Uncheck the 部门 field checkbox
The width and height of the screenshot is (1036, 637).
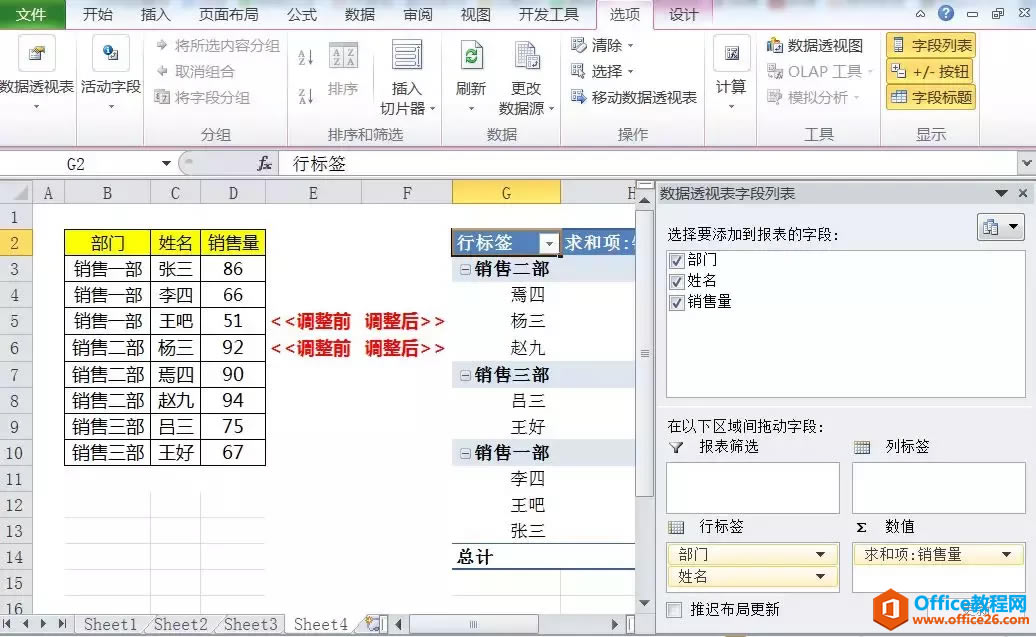tap(676, 260)
